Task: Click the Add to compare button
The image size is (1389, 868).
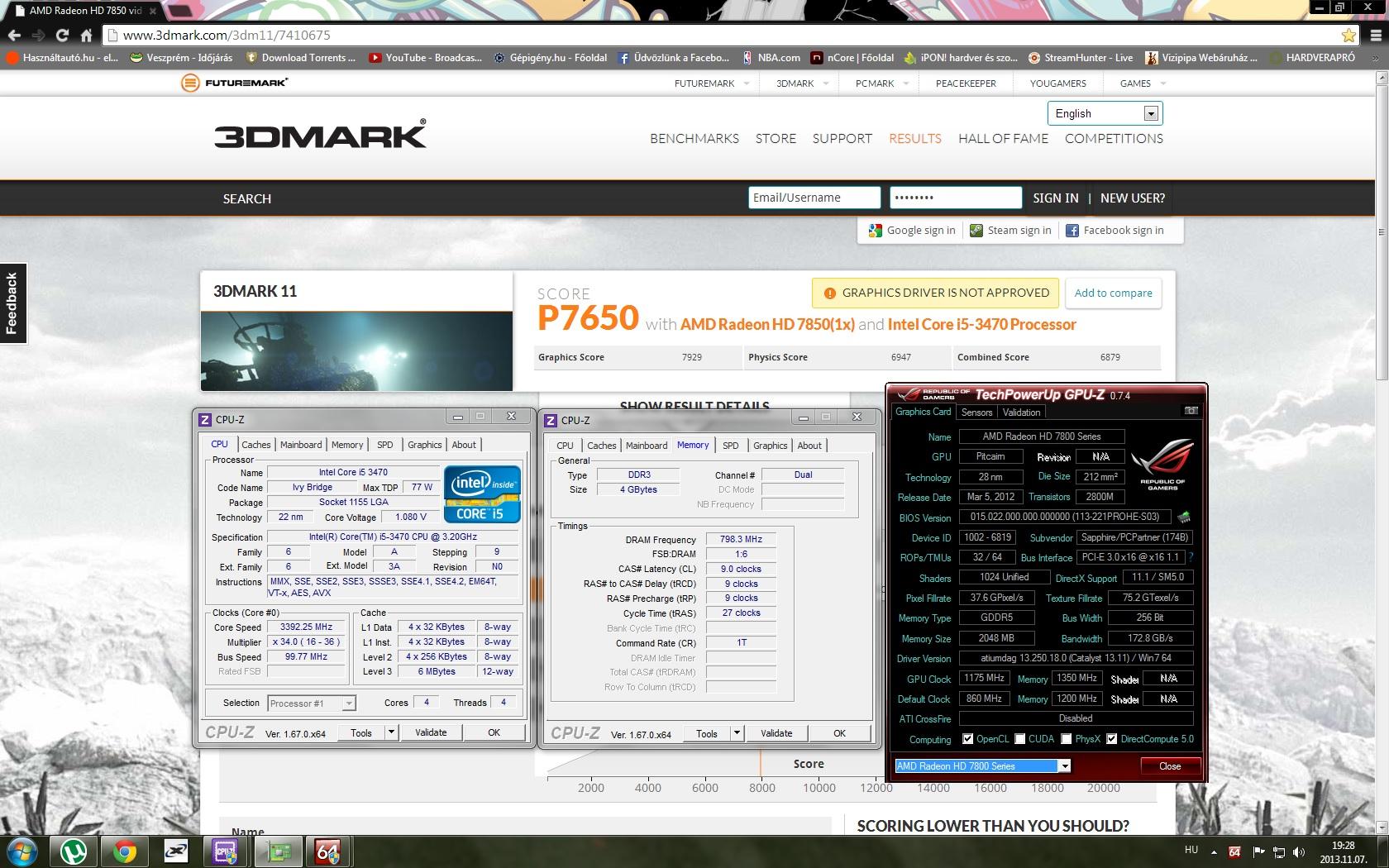Action: click(x=1113, y=293)
